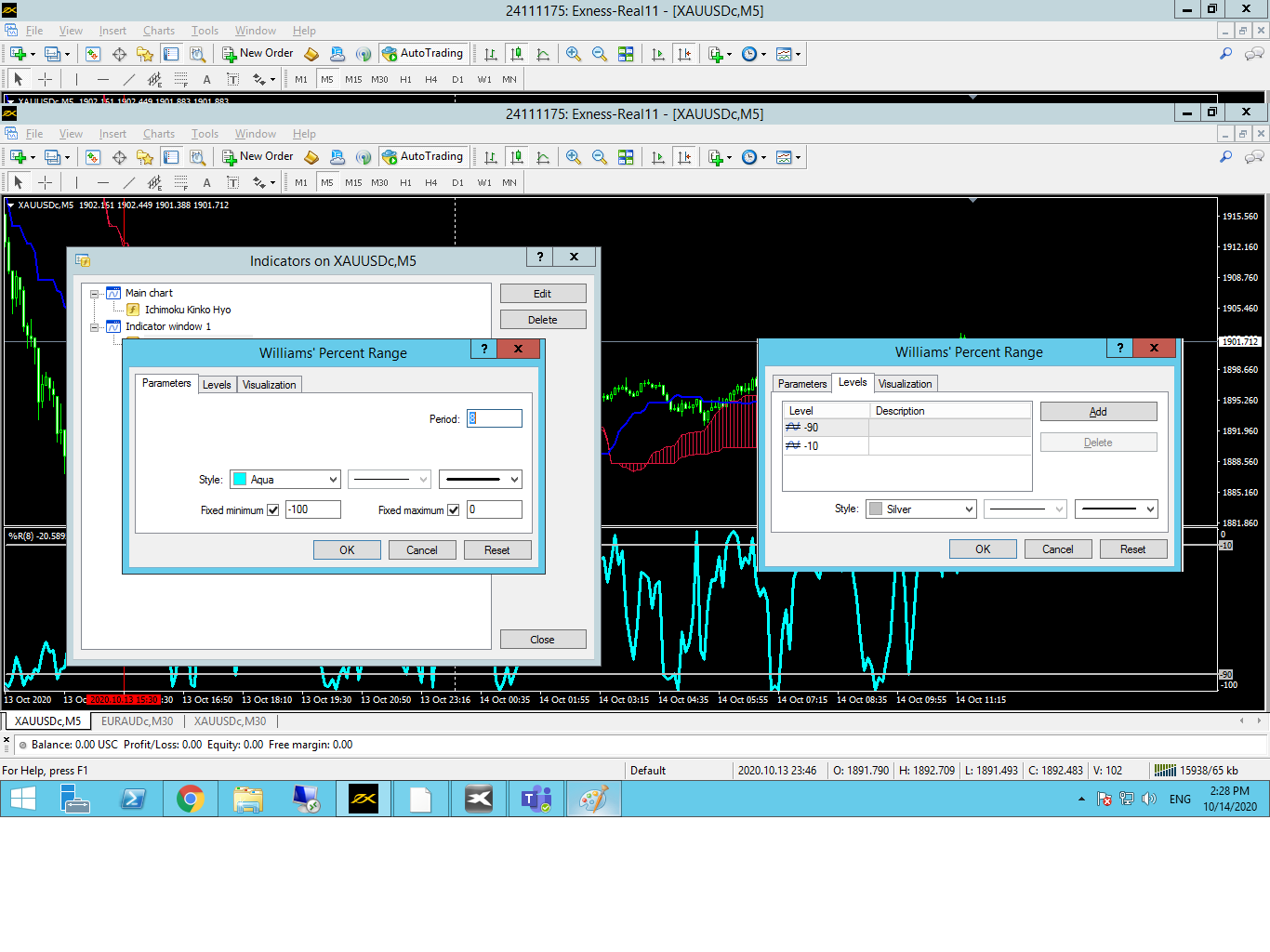Select the text 'A' tool in the lower toolbar
The height and width of the screenshot is (952, 1270).
pyautogui.click(x=206, y=182)
